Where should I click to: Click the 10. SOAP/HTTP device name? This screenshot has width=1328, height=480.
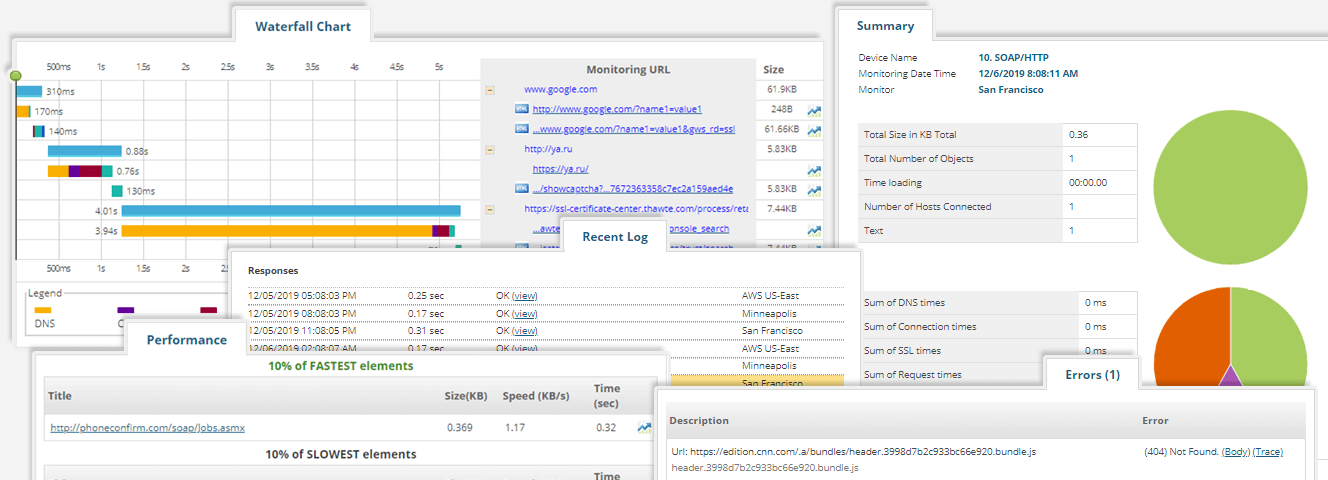(x=1014, y=58)
